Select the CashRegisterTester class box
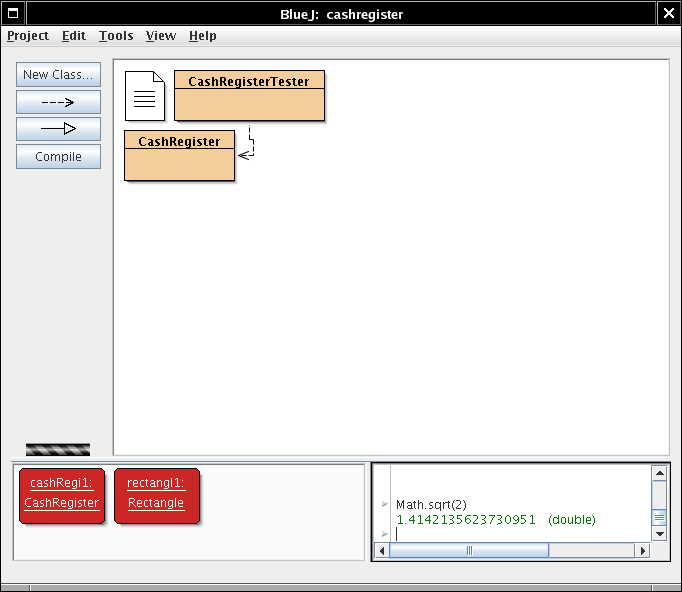Screen dimensions: 682x592 pyautogui.click(x=249, y=96)
